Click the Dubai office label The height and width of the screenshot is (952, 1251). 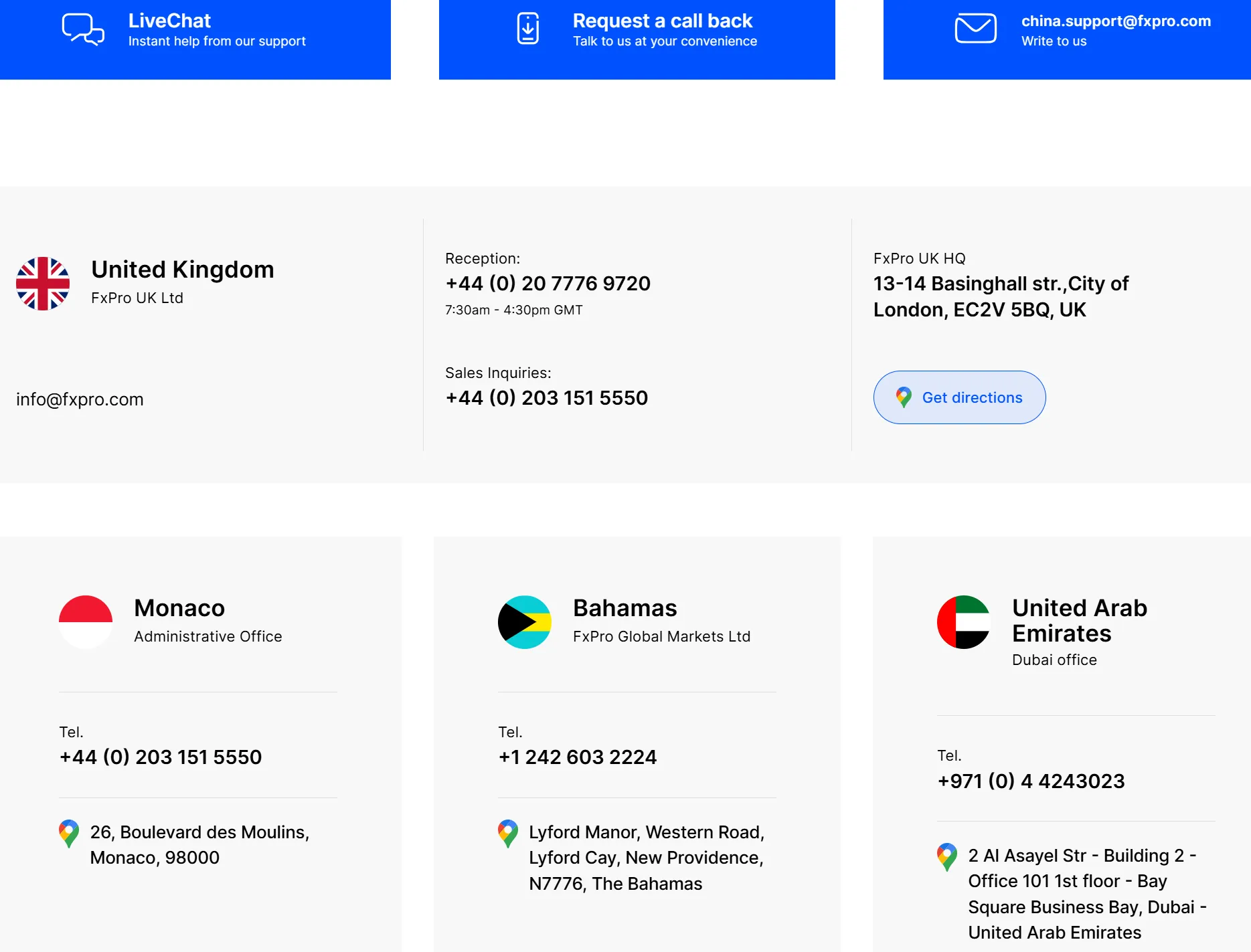1055,660
